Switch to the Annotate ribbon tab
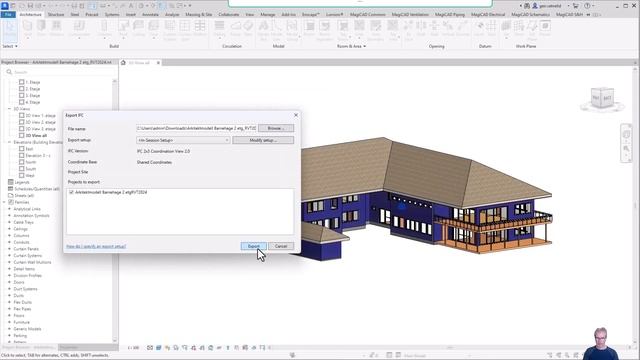Image resolution: width=640 pixels, height=360 pixels. click(x=150, y=15)
